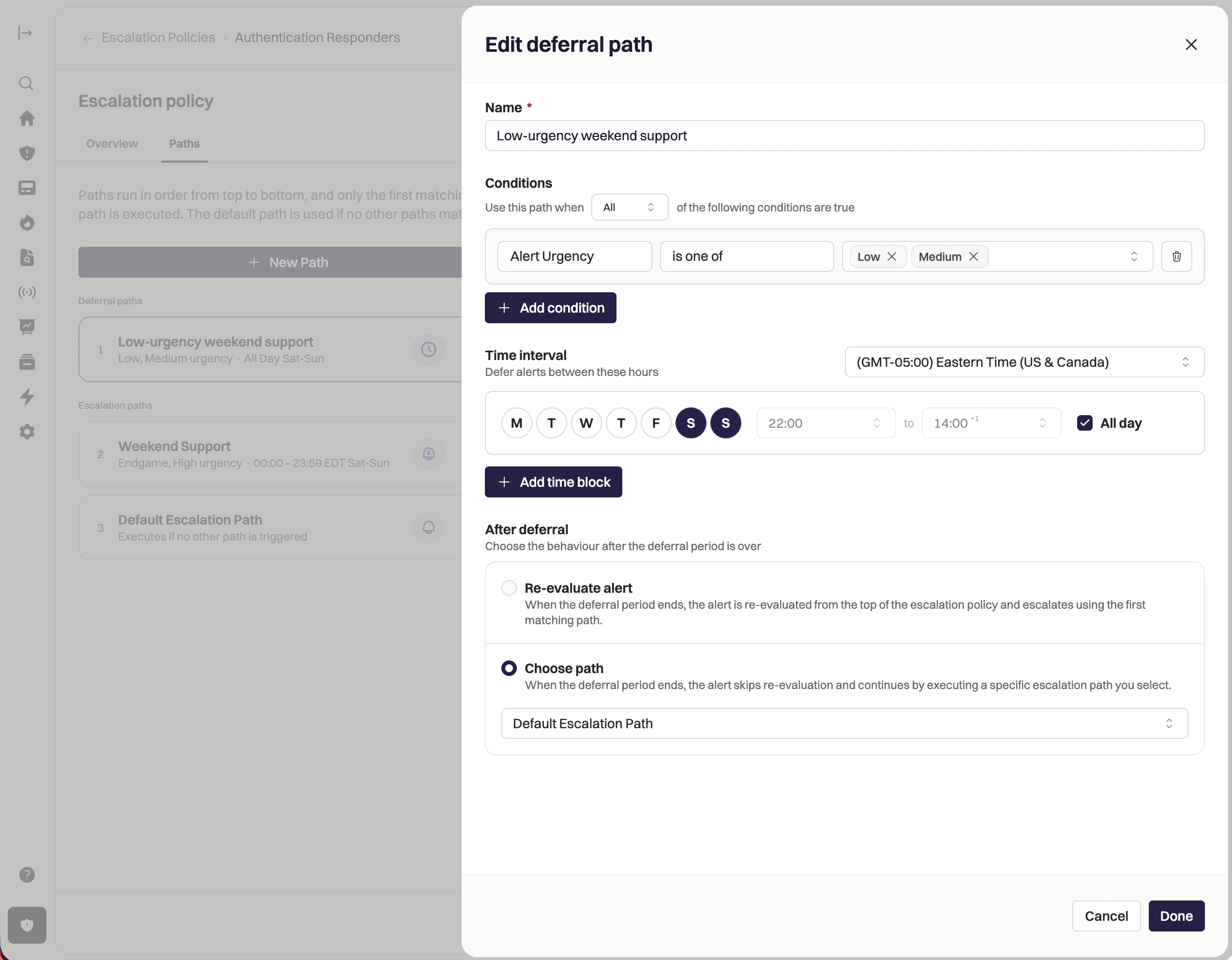Click the Name input field
1232x960 pixels.
point(844,136)
